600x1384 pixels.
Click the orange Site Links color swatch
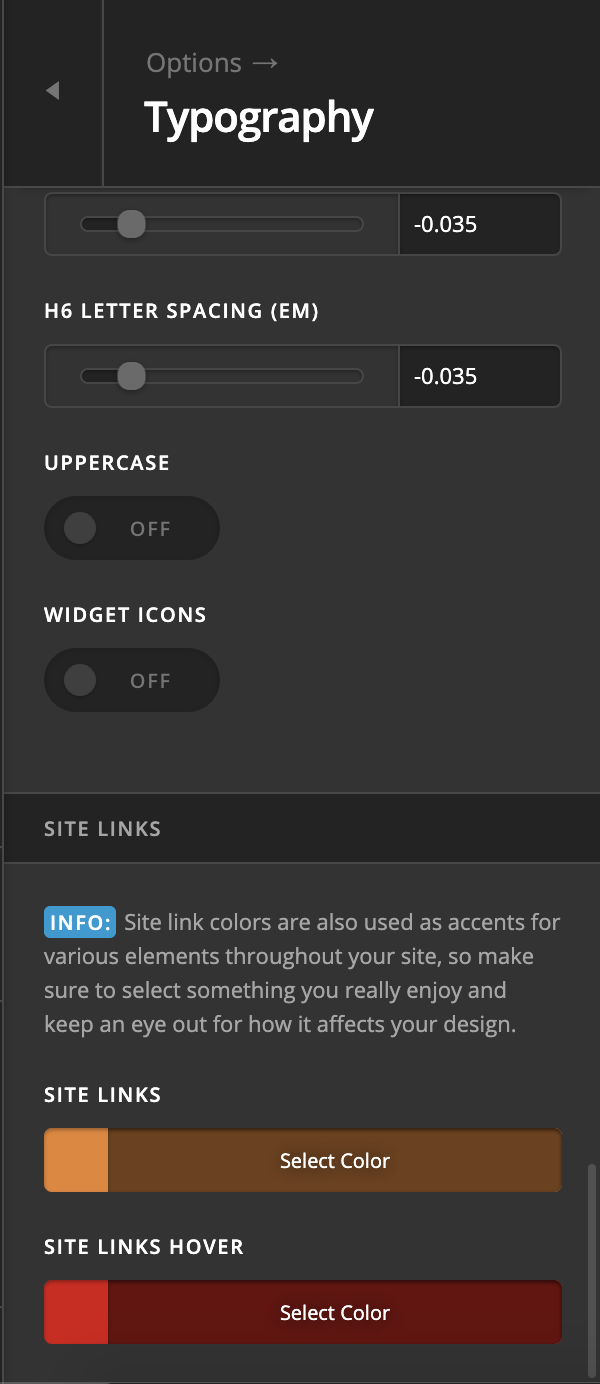[76, 1160]
